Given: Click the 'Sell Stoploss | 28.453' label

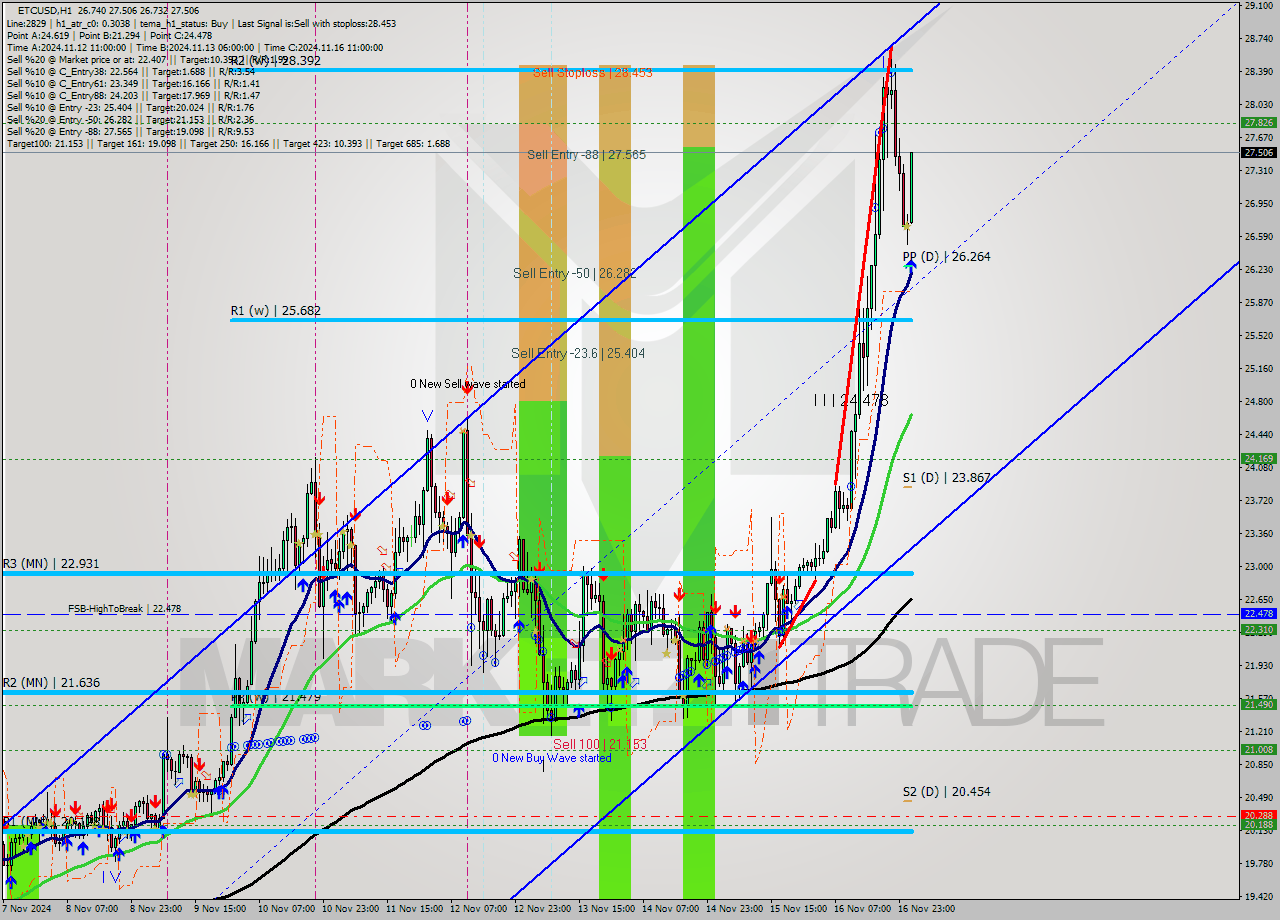Looking at the screenshot, I should pyautogui.click(x=592, y=72).
